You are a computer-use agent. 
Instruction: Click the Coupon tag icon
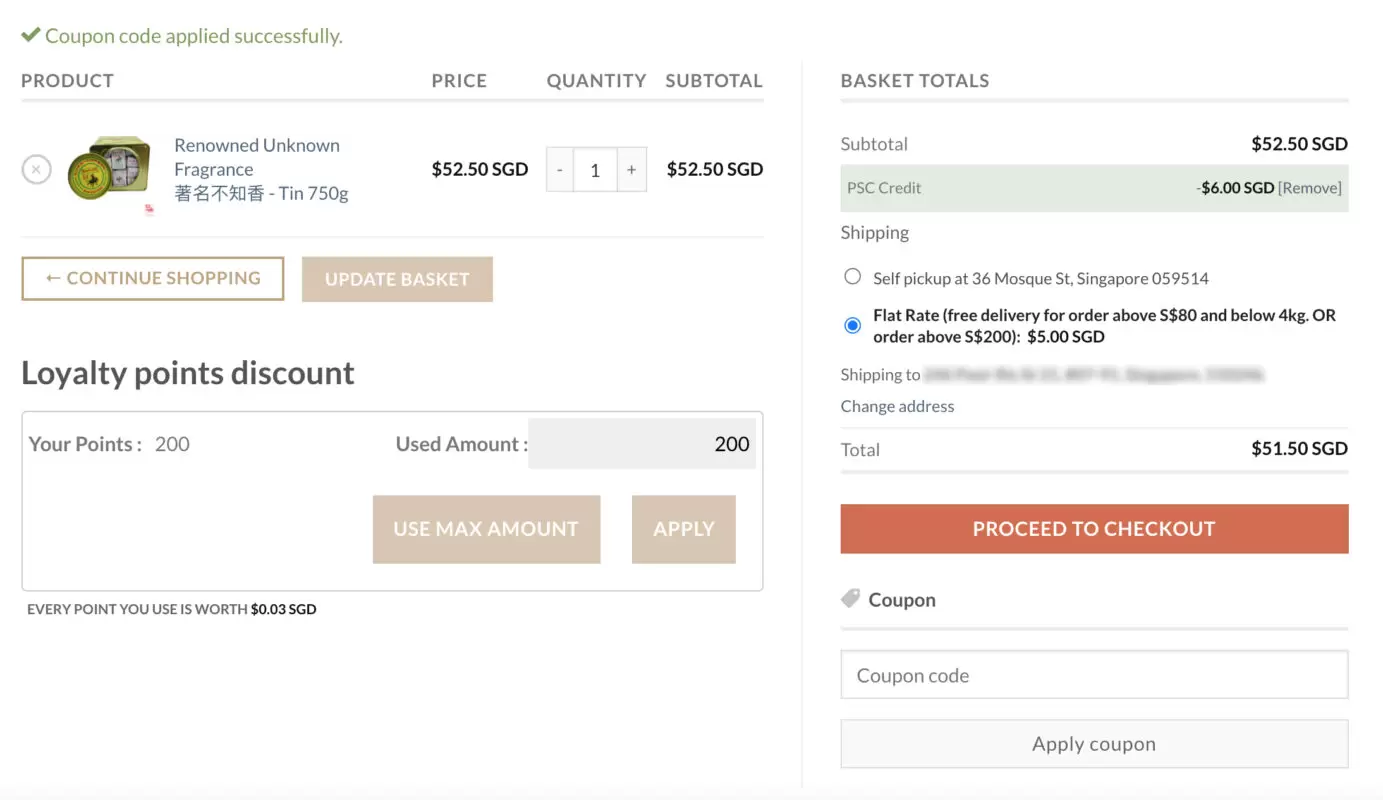coord(850,599)
